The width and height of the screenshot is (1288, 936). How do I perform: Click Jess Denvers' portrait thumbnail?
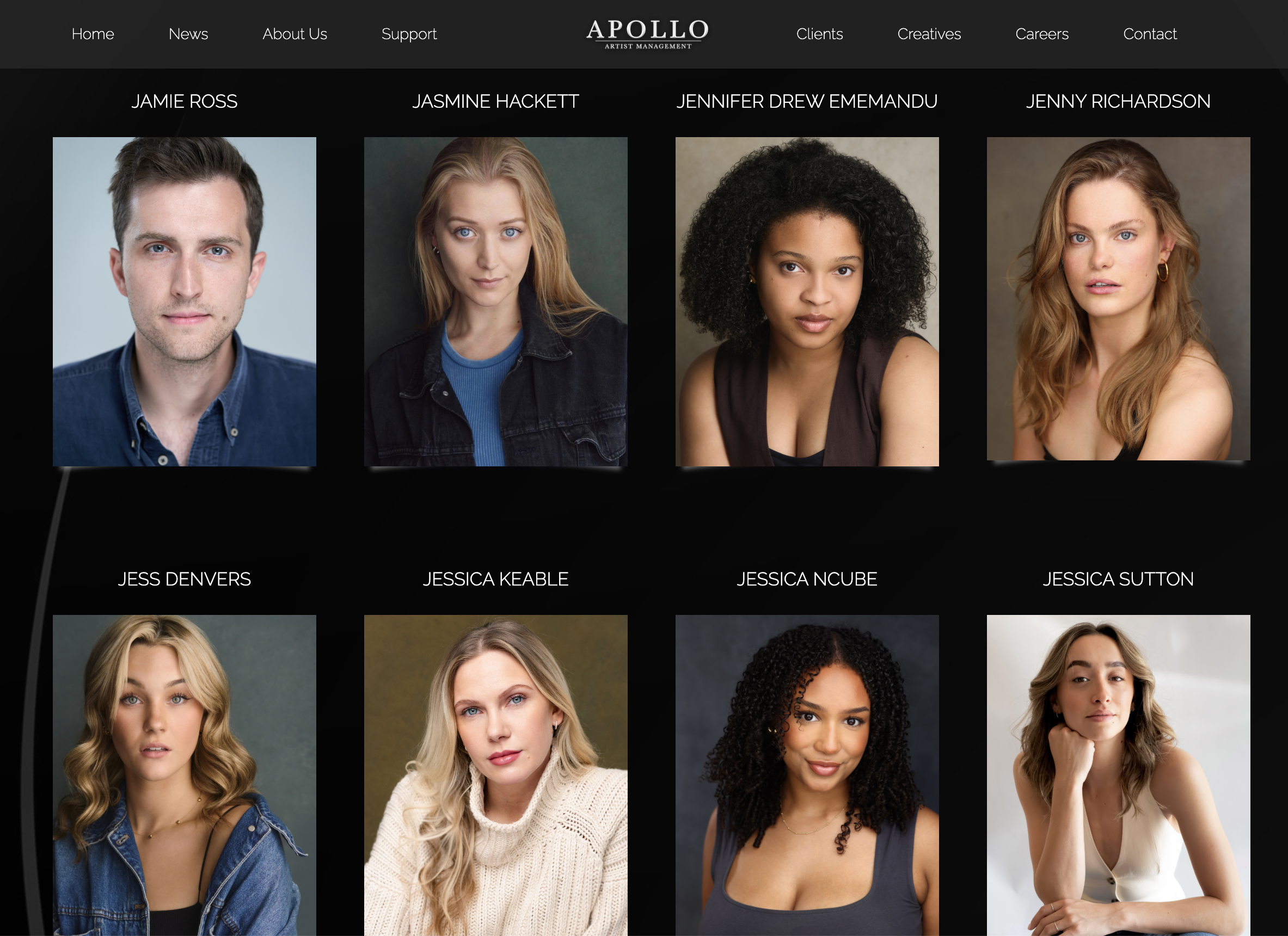[185, 775]
